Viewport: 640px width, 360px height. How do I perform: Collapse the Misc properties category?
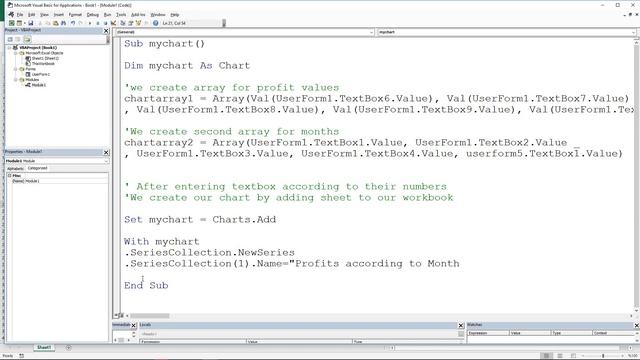9,176
